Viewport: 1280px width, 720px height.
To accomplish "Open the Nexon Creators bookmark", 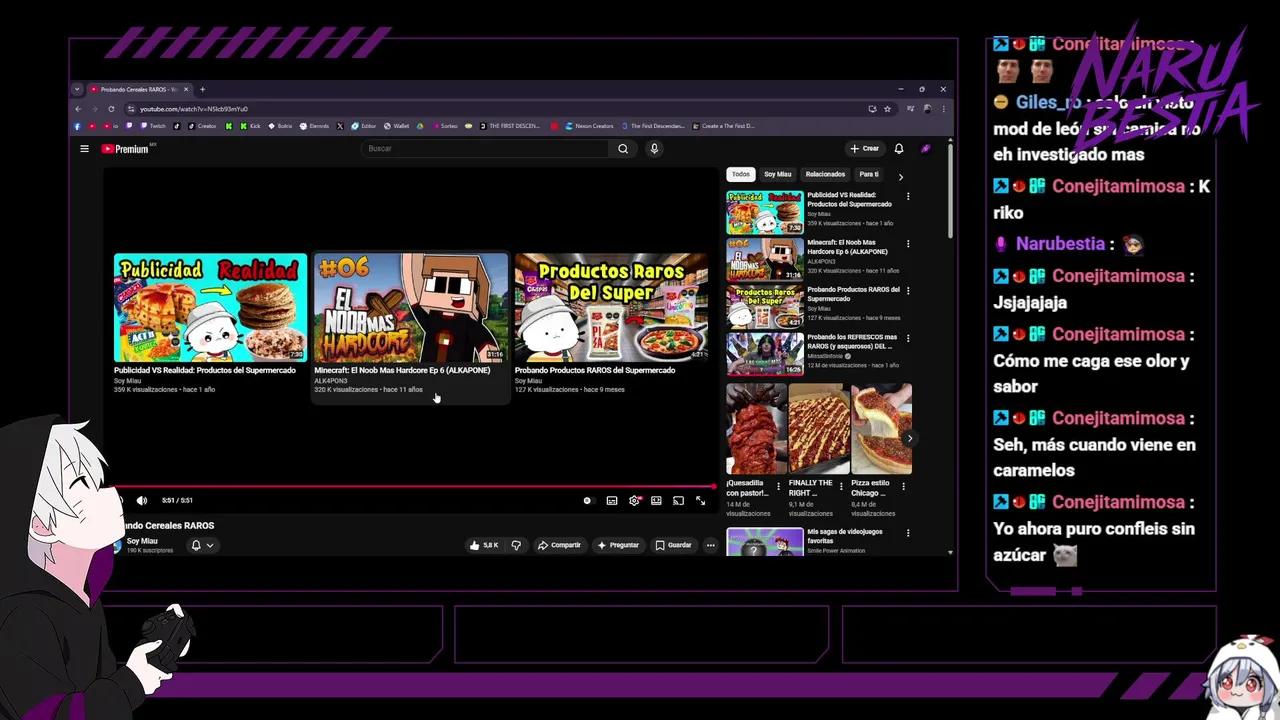I will tap(590, 126).
